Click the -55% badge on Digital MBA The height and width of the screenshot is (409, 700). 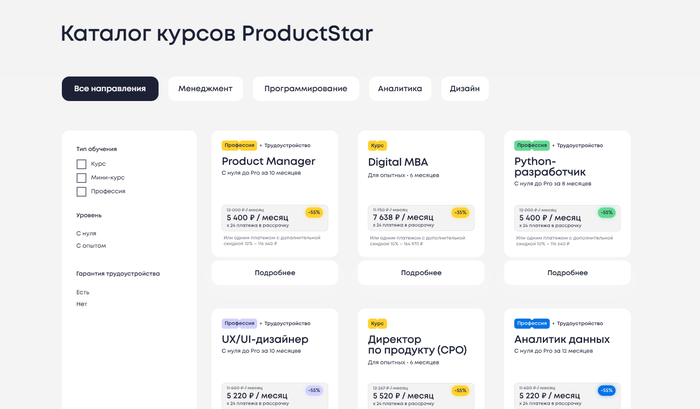(459, 213)
